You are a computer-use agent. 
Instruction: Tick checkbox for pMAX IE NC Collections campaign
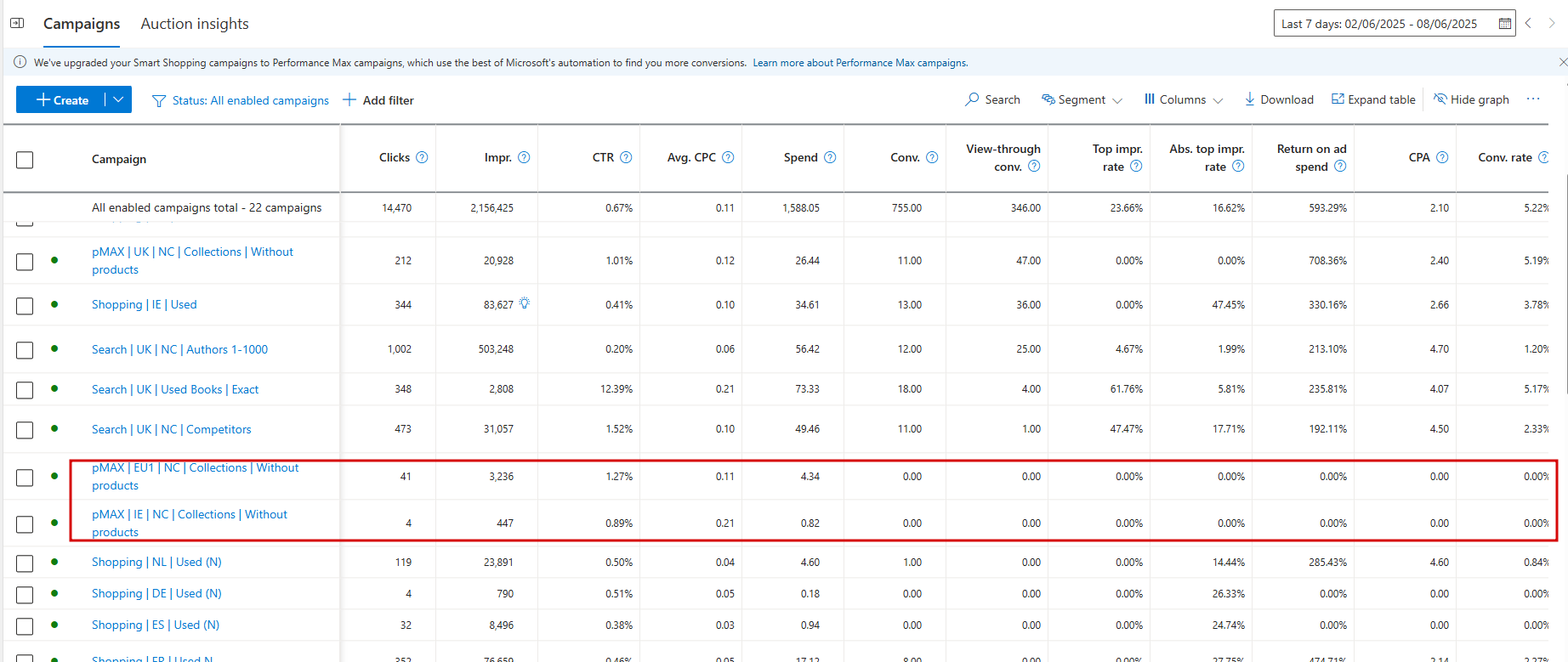(25, 524)
